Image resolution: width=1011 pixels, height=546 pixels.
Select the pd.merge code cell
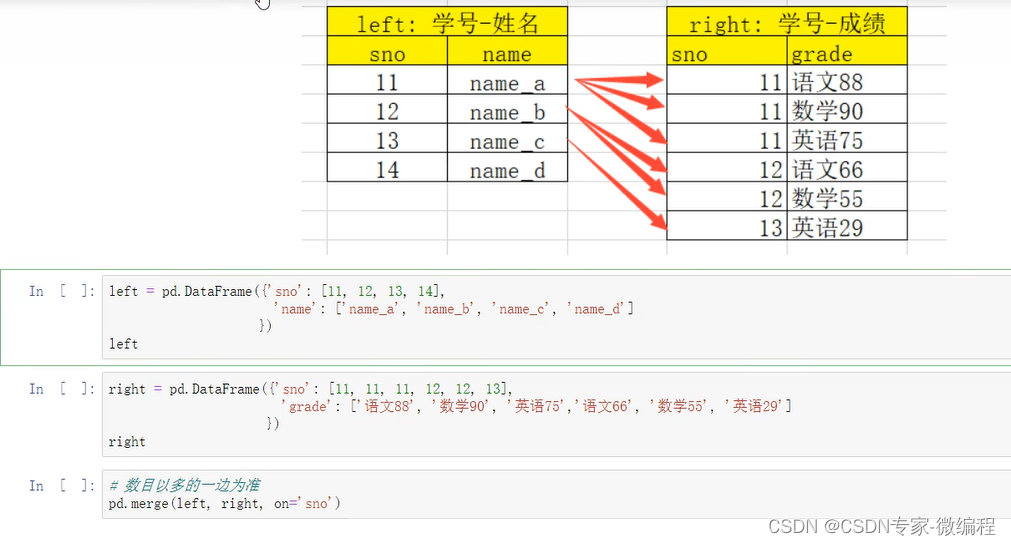point(556,494)
